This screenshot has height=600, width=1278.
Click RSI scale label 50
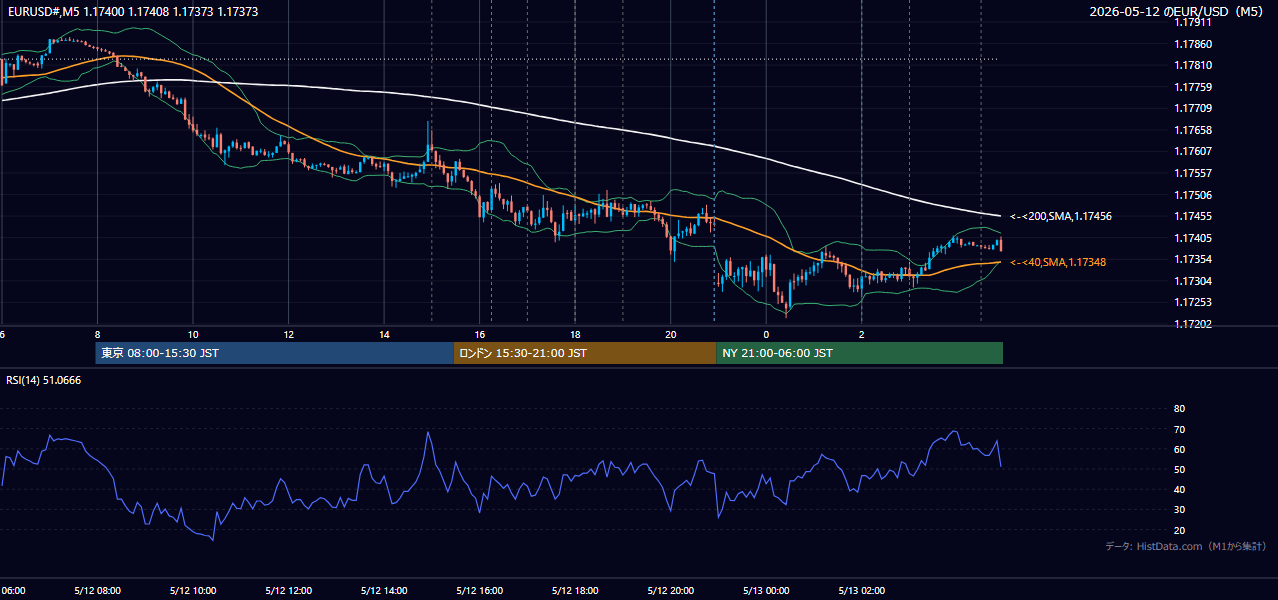[1179, 469]
